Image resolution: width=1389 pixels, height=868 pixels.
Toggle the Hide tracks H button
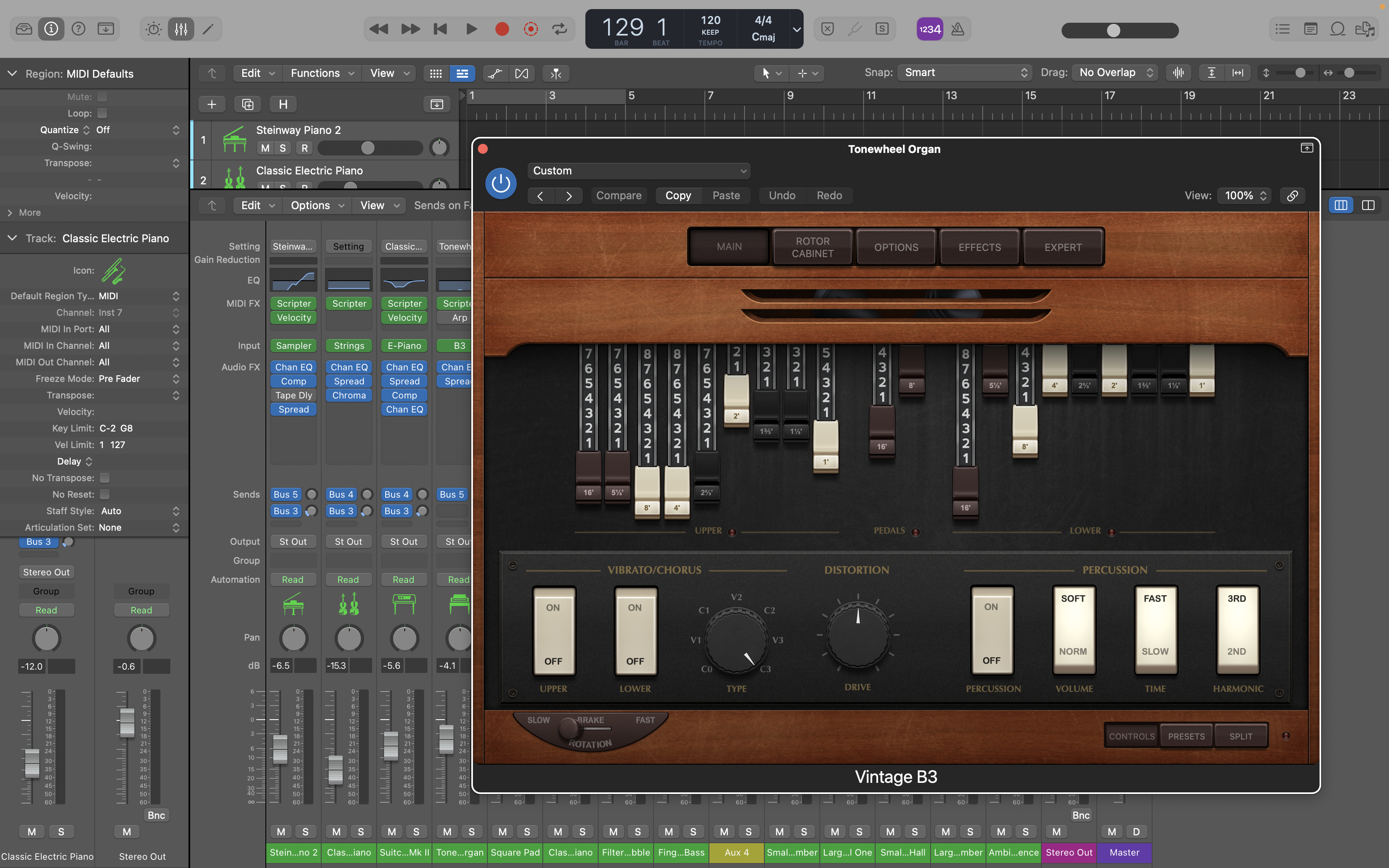(x=283, y=104)
